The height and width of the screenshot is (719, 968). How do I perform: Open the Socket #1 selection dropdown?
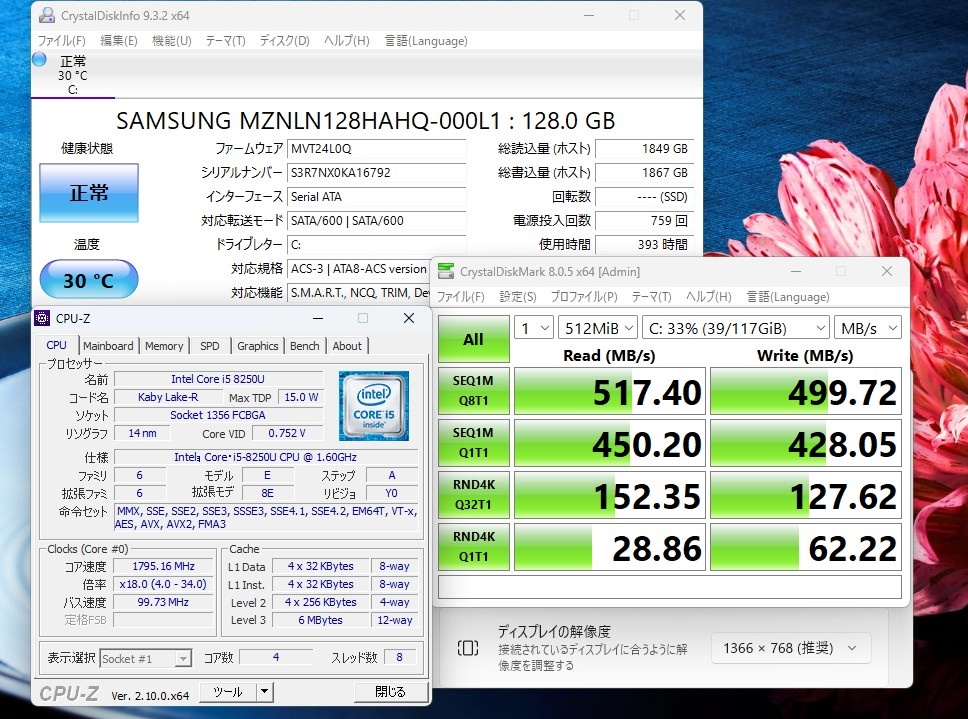click(x=146, y=659)
